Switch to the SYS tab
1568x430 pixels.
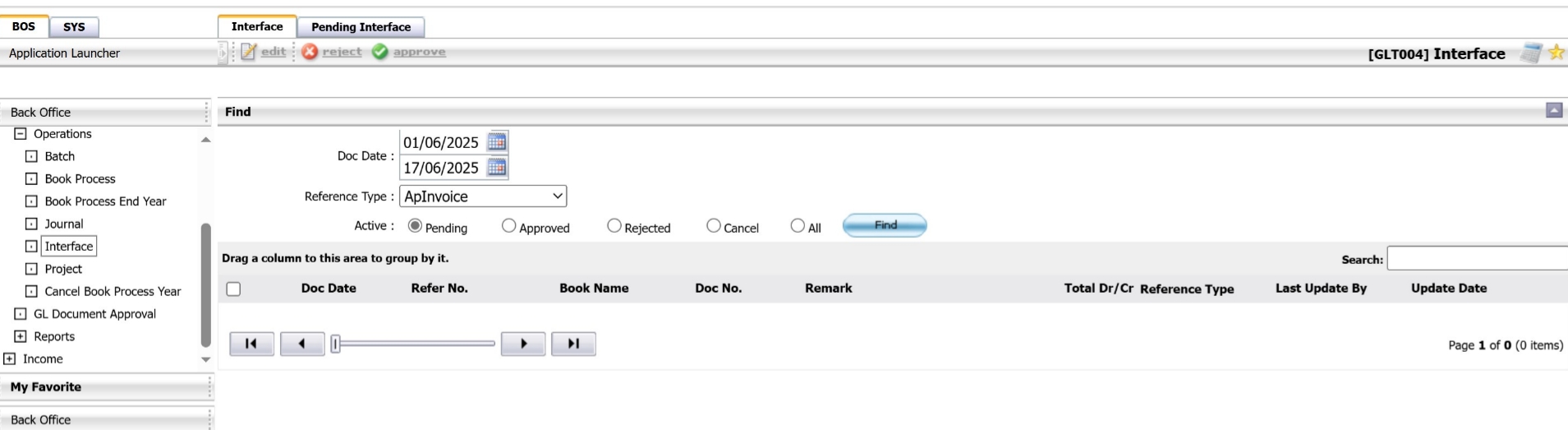point(74,27)
